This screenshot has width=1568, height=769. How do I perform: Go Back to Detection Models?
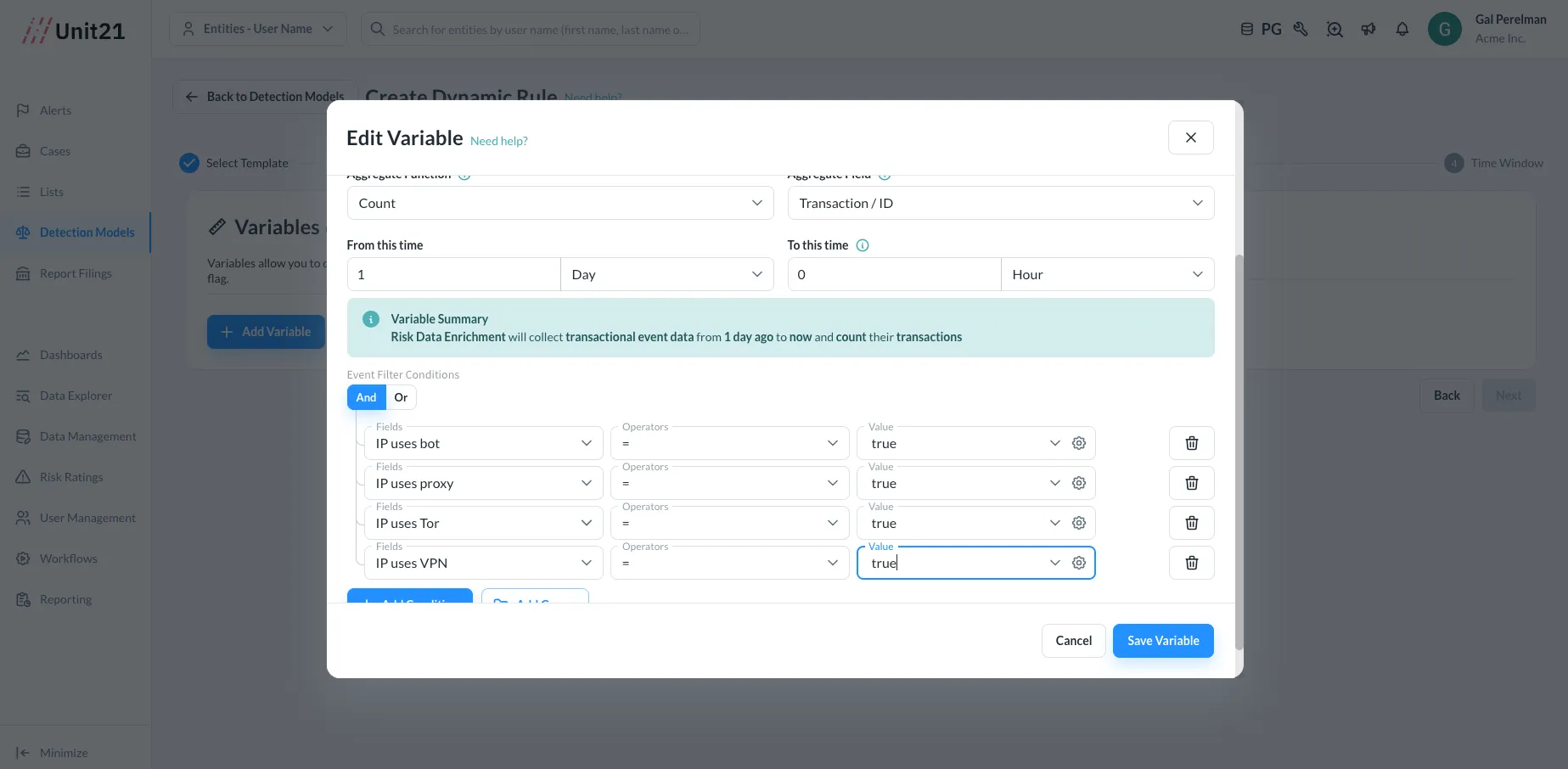[x=265, y=97]
